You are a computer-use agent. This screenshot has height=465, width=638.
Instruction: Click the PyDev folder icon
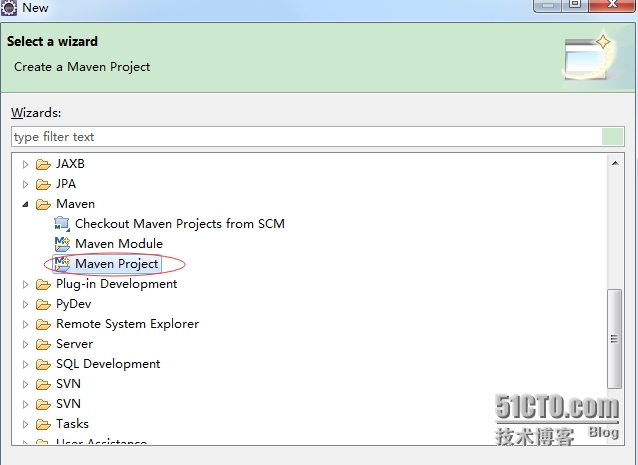43,304
